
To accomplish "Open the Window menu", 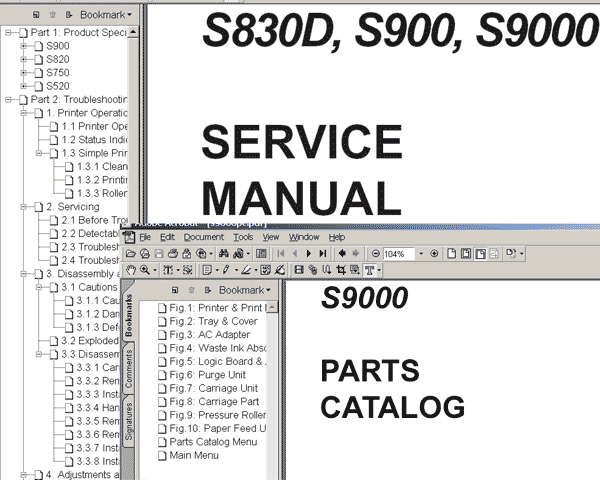I will click(304, 237).
